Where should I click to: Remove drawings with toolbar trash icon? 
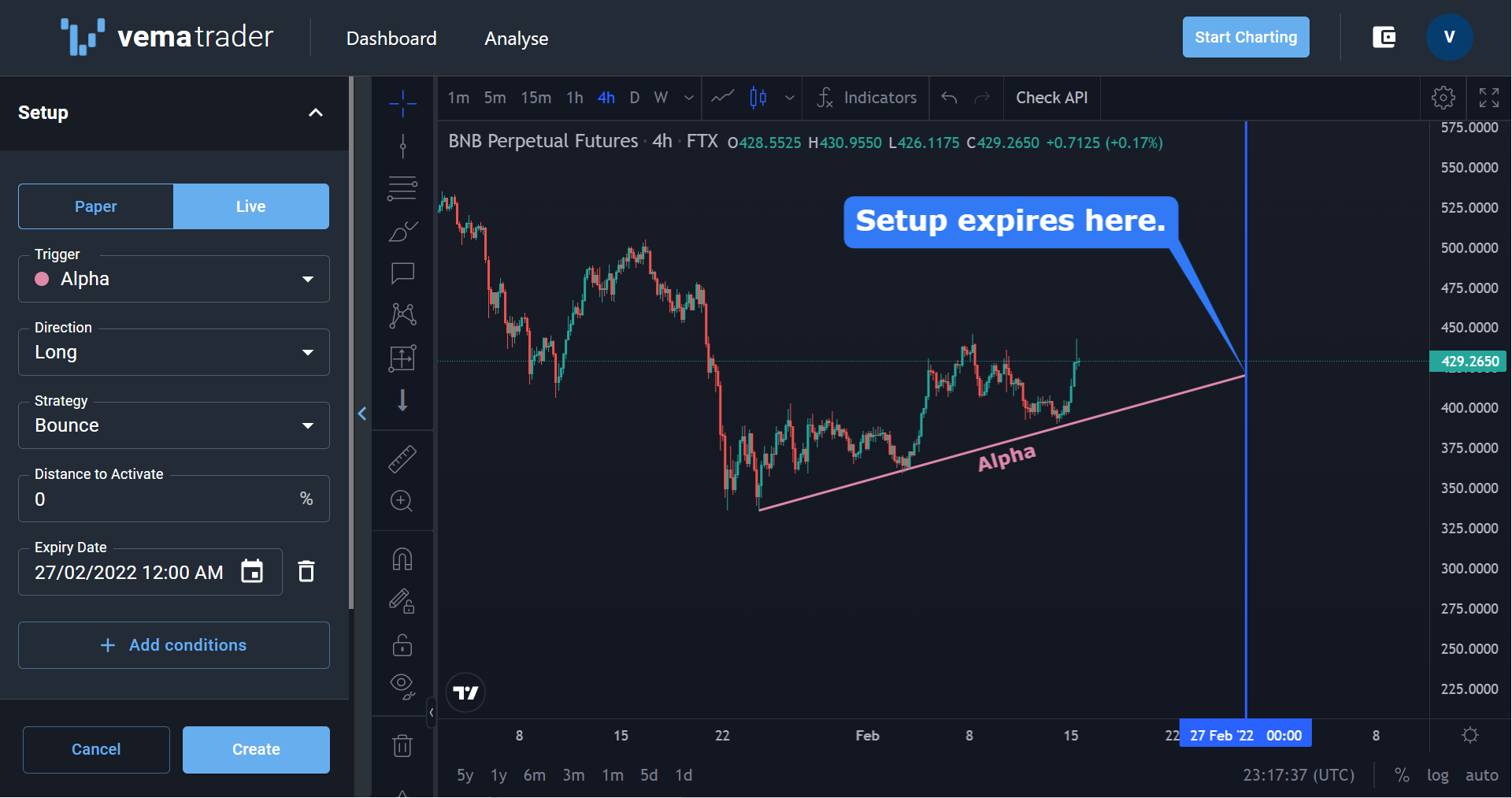402,745
